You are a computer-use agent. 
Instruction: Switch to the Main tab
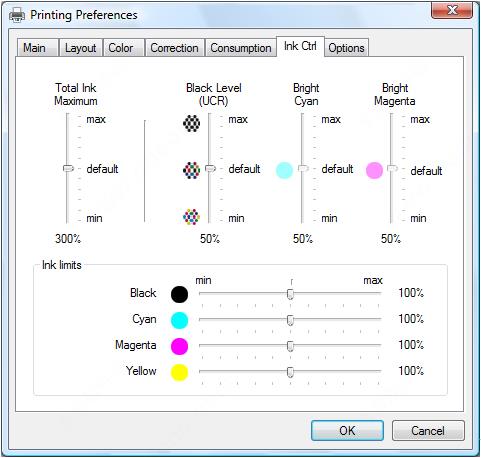(x=37, y=48)
